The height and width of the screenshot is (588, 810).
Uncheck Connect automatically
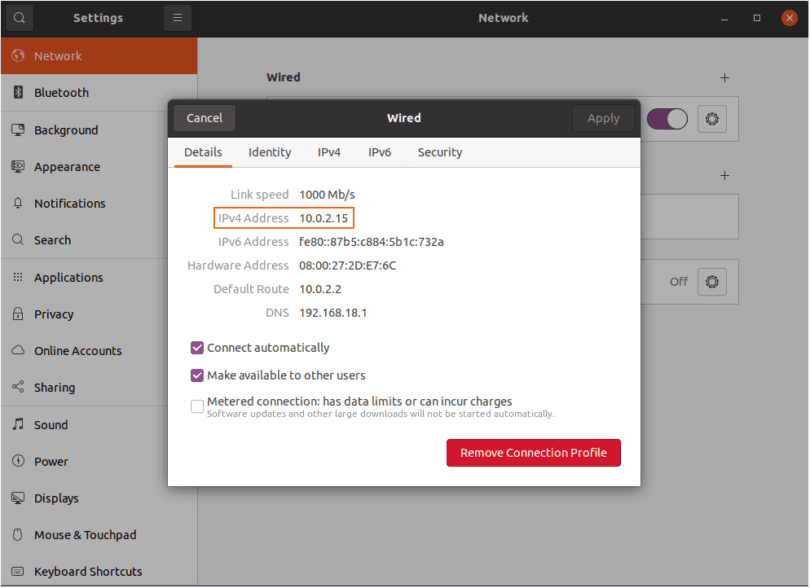(197, 348)
